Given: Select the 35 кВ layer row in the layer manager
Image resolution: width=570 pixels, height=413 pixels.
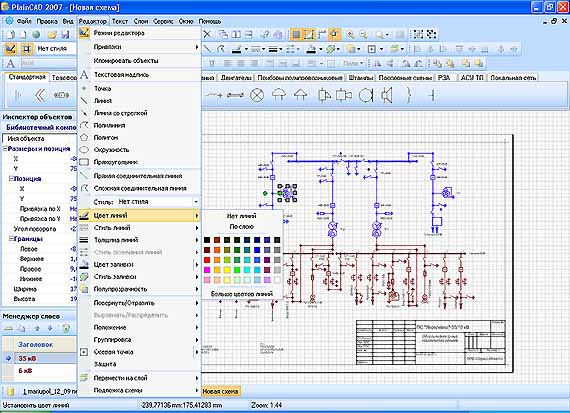Looking at the screenshot, I should 39,358.
